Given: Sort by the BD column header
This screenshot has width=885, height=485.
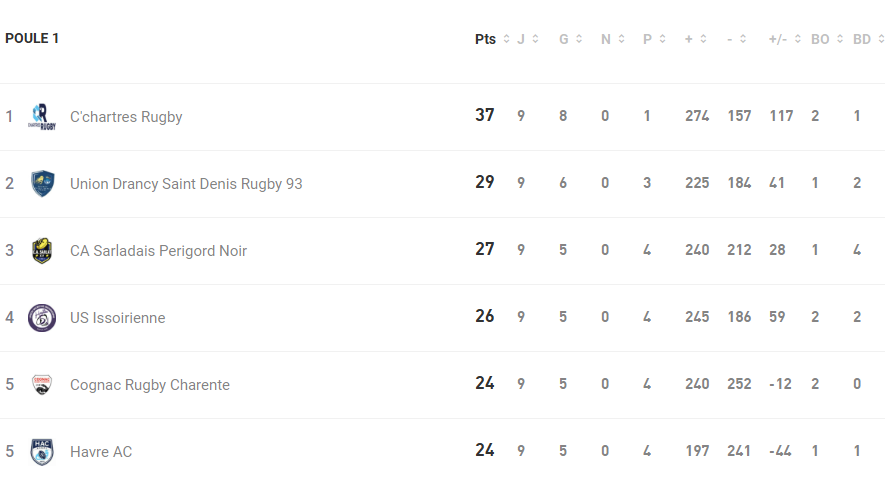Looking at the screenshot, I should [862, 39].
